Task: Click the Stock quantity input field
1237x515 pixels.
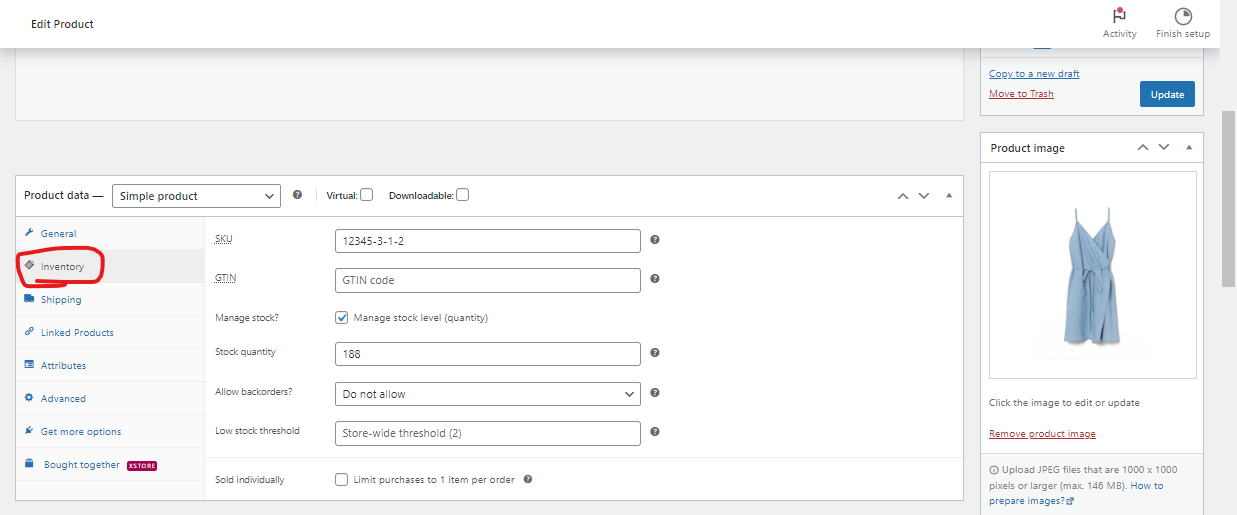Action: [488, 354]
